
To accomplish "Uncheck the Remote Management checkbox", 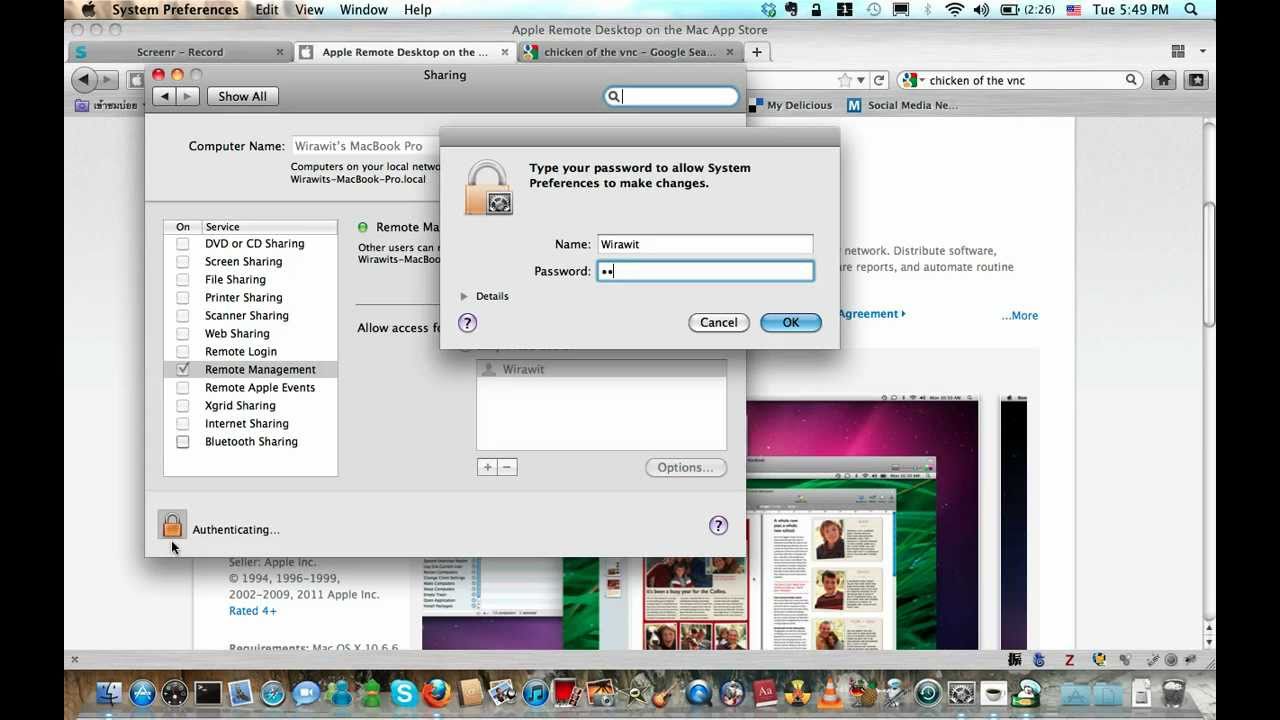I will pyautogui.click(x=183, y=370).
